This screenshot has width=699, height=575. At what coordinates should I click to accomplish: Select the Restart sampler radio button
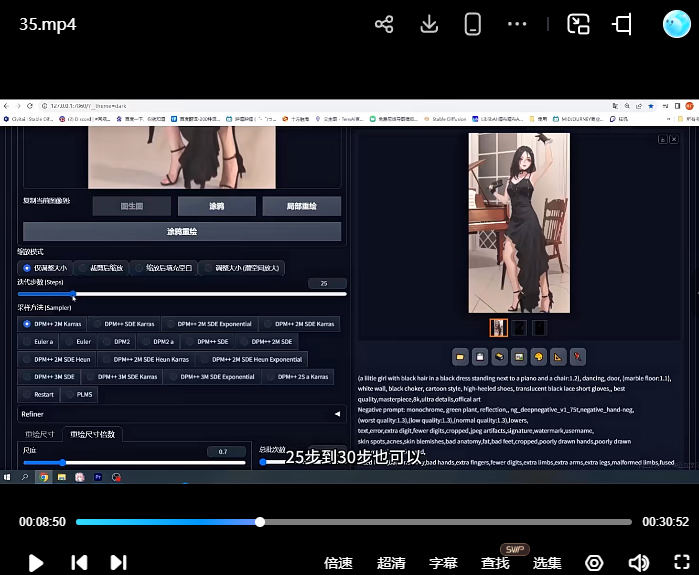(39, 394)
